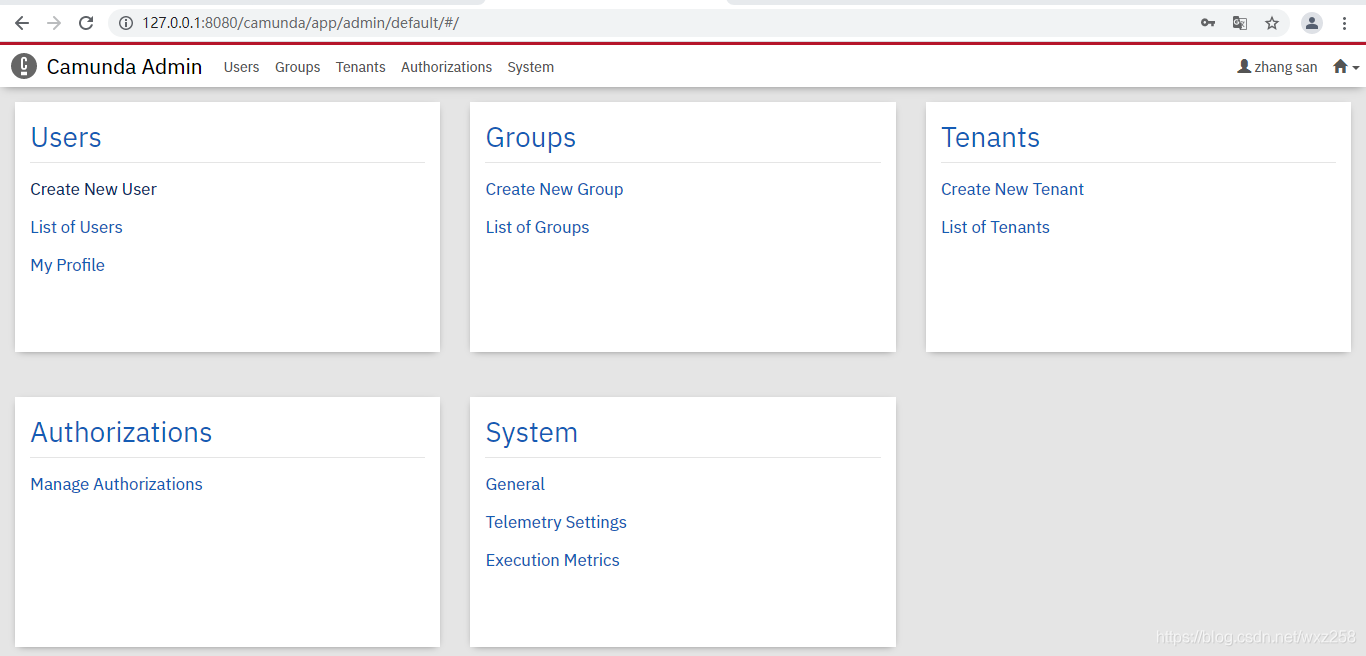1366x656 pixels.
Task: Open the saved passwords key icon
Action: tap(1208, 23)
